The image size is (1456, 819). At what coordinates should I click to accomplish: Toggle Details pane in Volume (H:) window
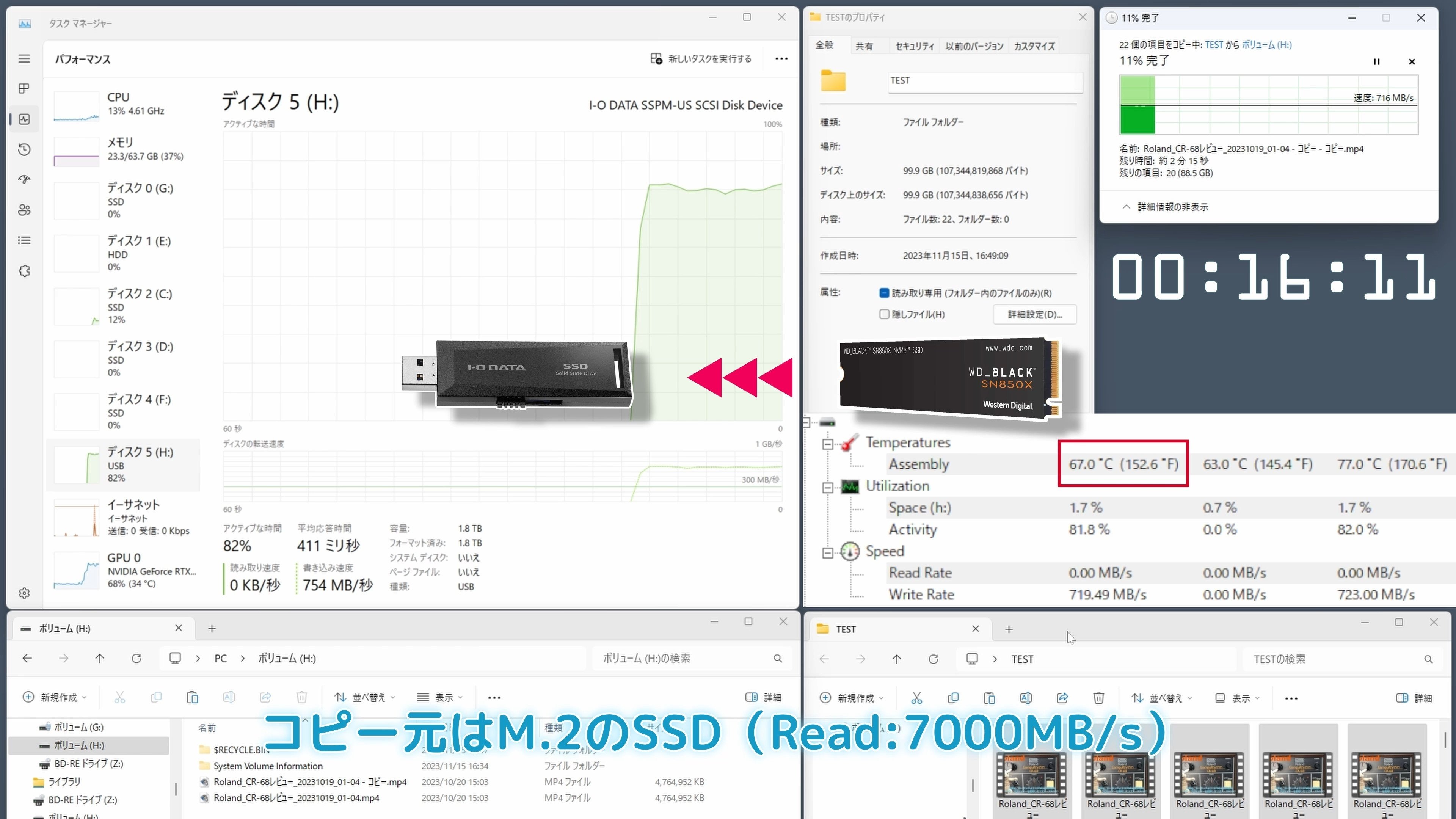[x=764, y=698]
